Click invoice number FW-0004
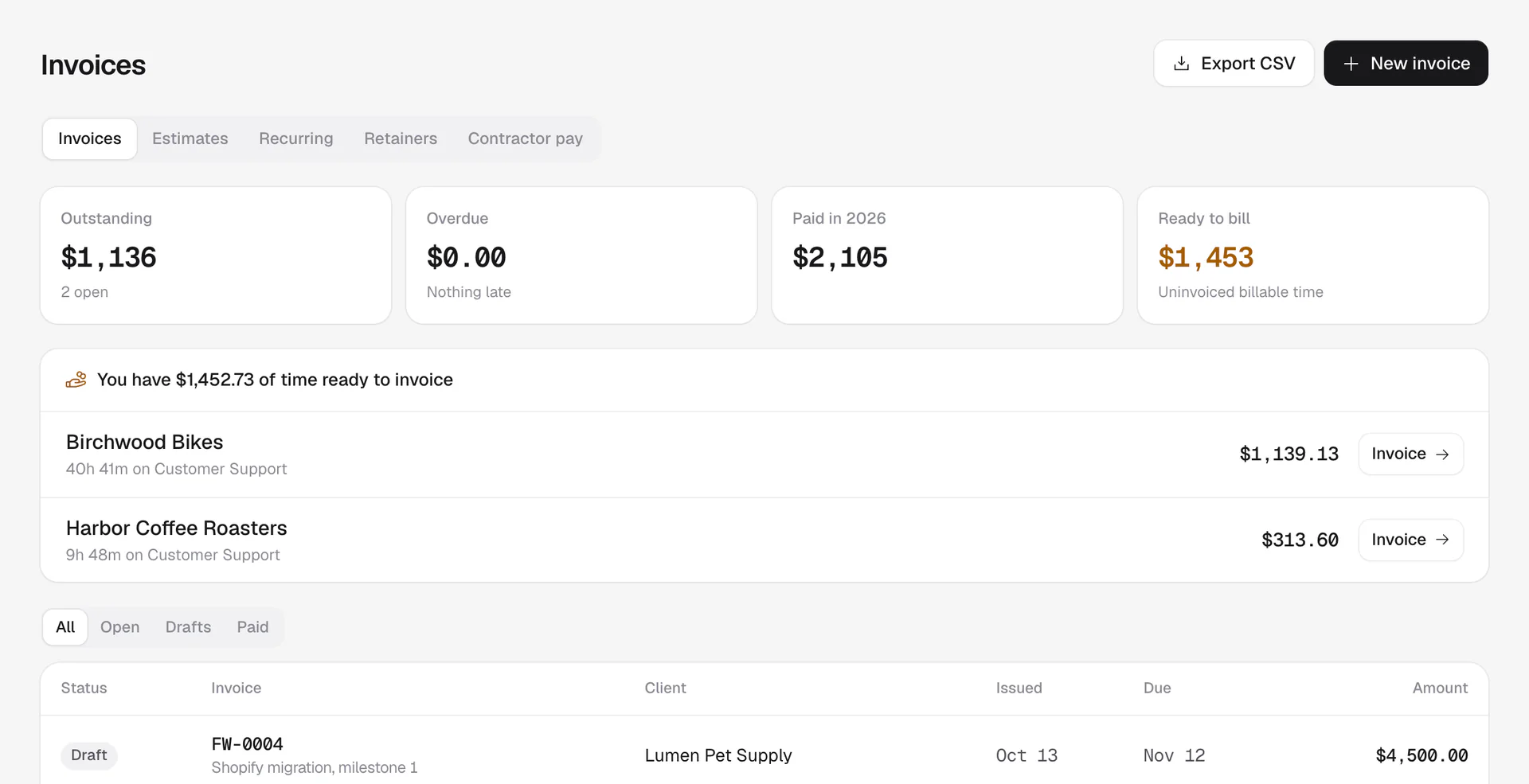This screenshot has height=784, width=1529. click(248, 744)
